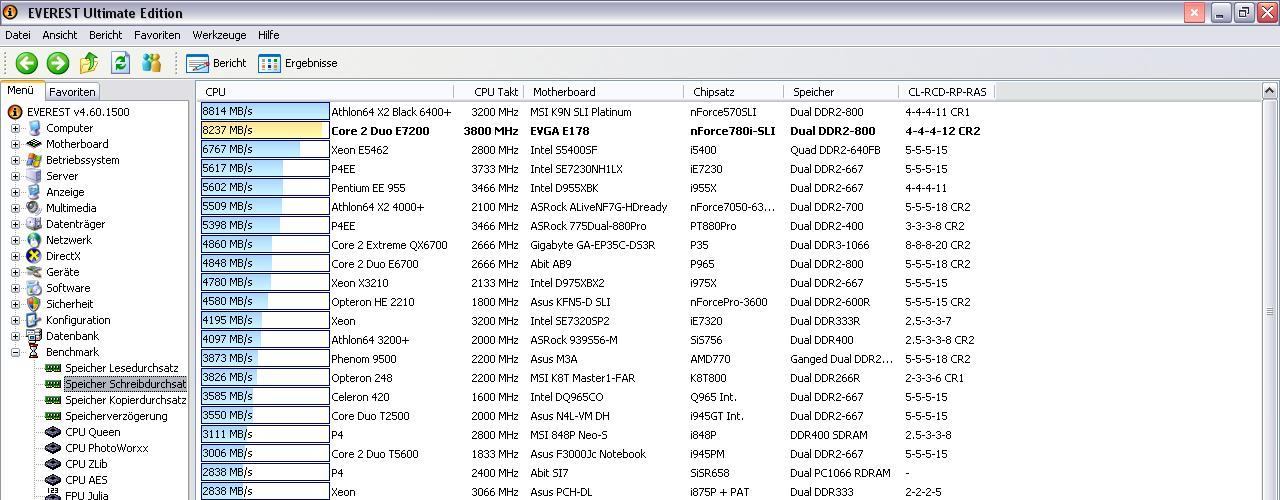Screen dimensions: 1280x500
Task: Click the Refresh toolbar icon
Action: (120, 63)
